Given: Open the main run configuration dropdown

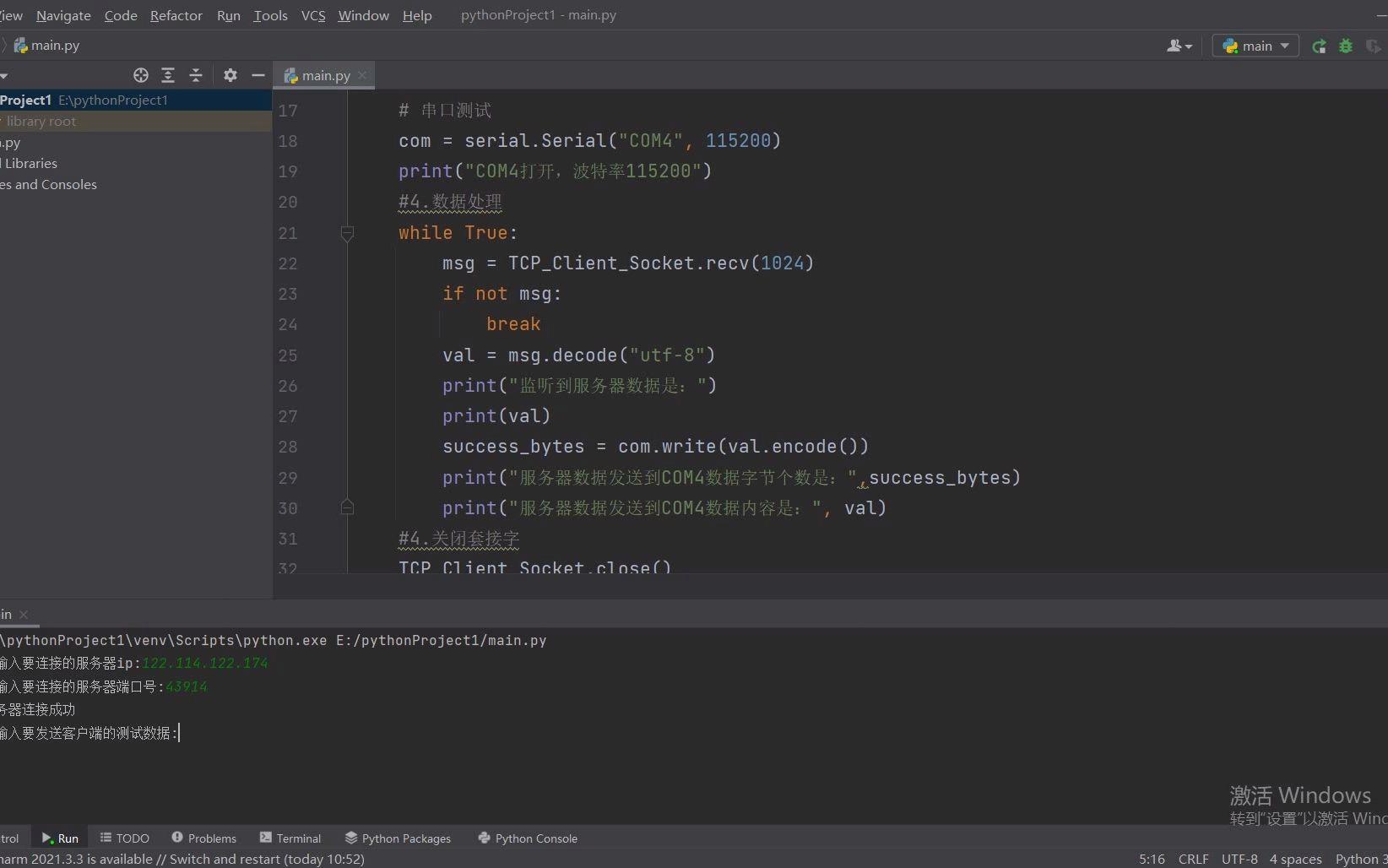Looking at the screenshot, I should pos(1255,46).
